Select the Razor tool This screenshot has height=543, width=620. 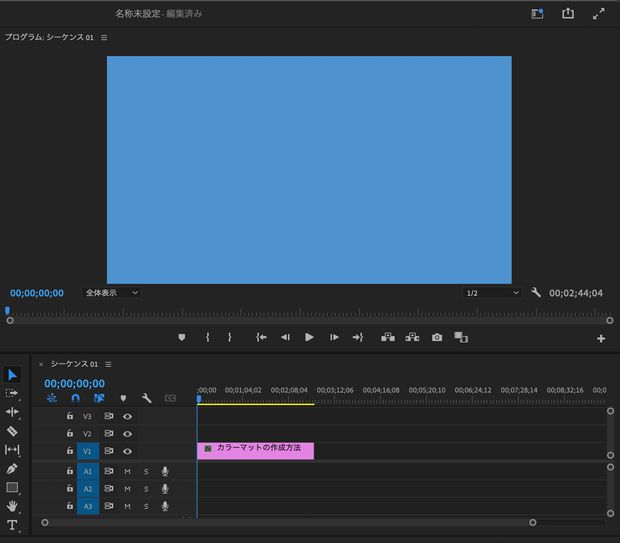[12, 431]
